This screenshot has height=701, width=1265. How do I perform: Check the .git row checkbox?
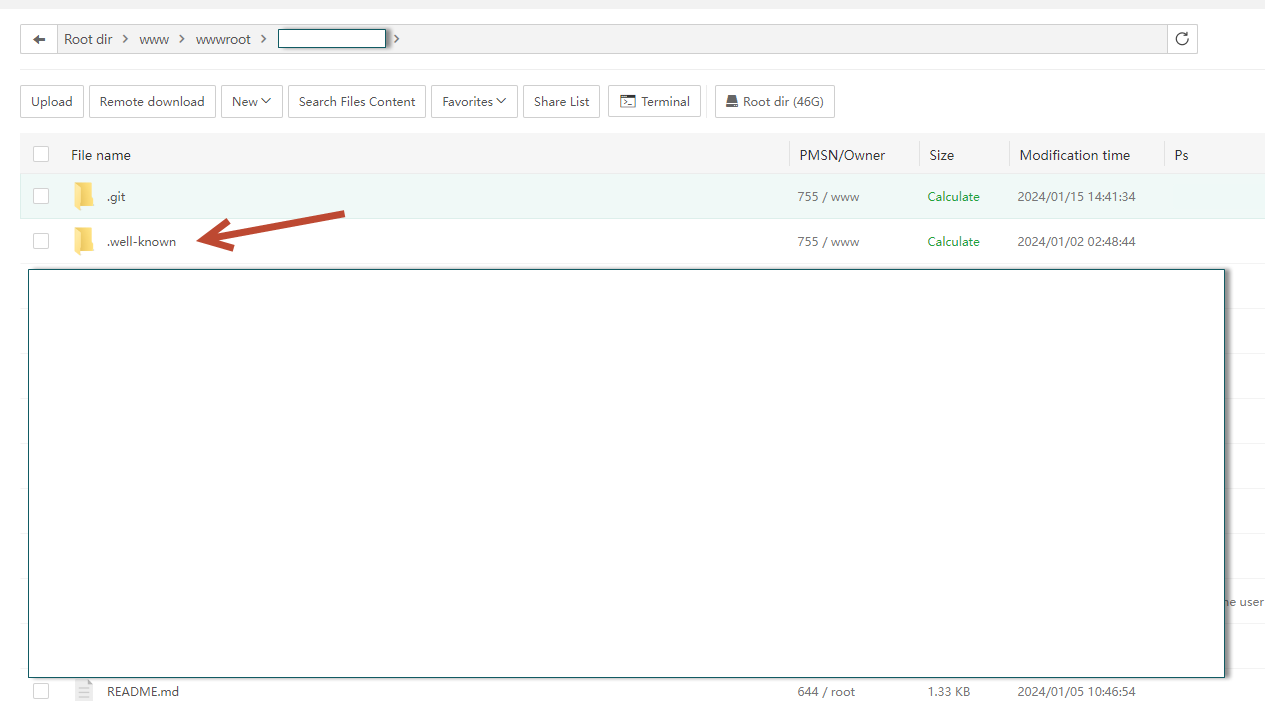[x=41, y=196]
